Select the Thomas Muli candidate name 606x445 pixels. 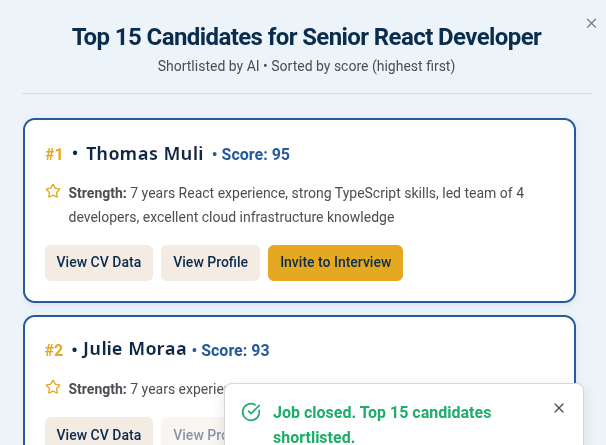(145, 154)
